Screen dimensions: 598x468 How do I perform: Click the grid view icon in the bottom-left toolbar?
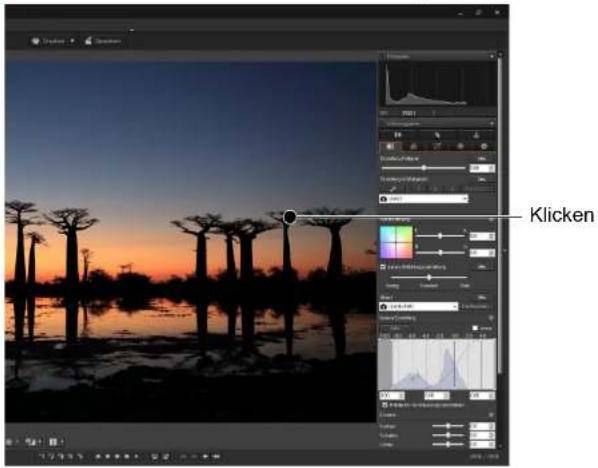click(53, 442)
